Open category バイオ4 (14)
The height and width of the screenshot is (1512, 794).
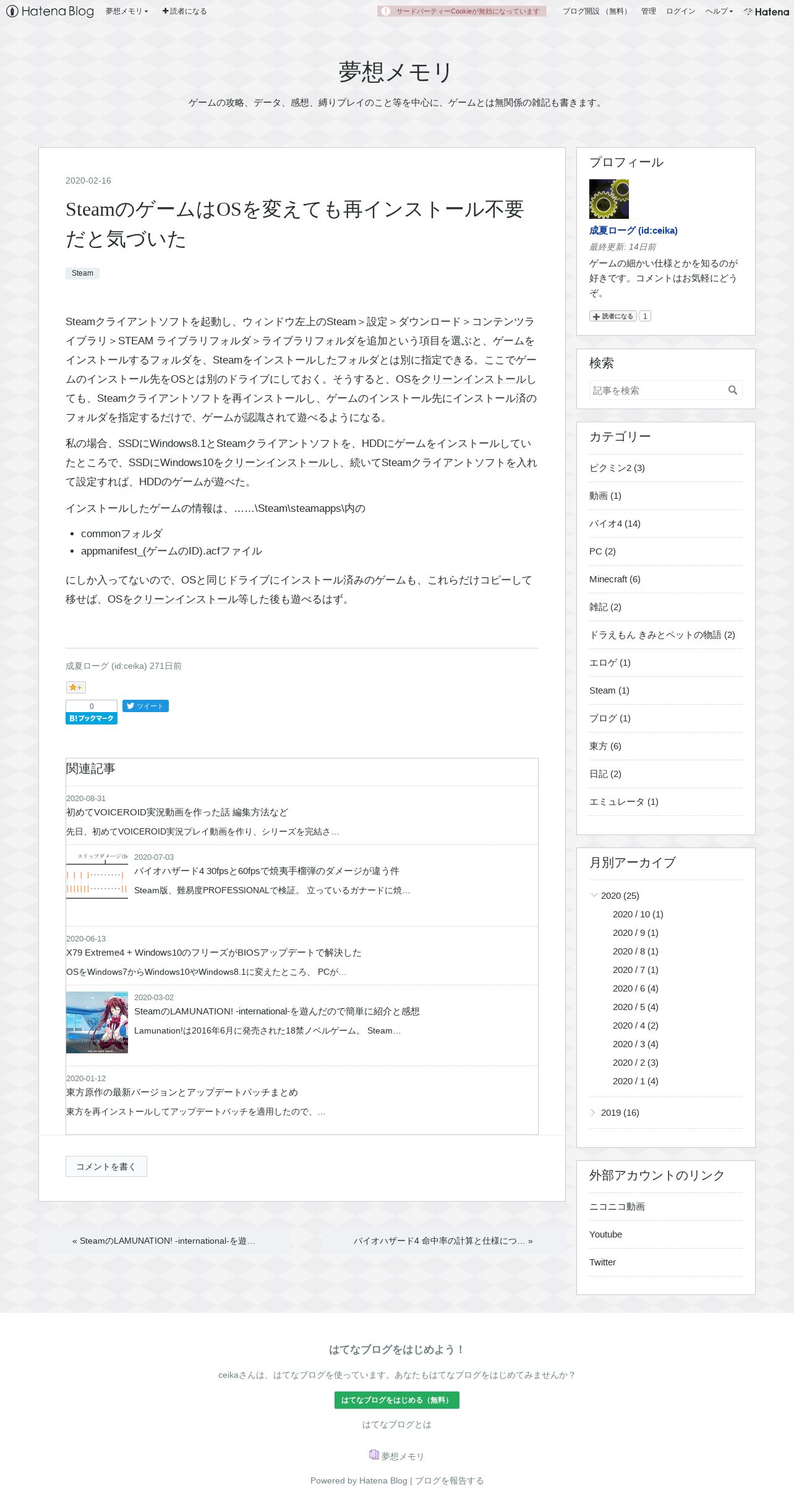(x=615, y=524)
